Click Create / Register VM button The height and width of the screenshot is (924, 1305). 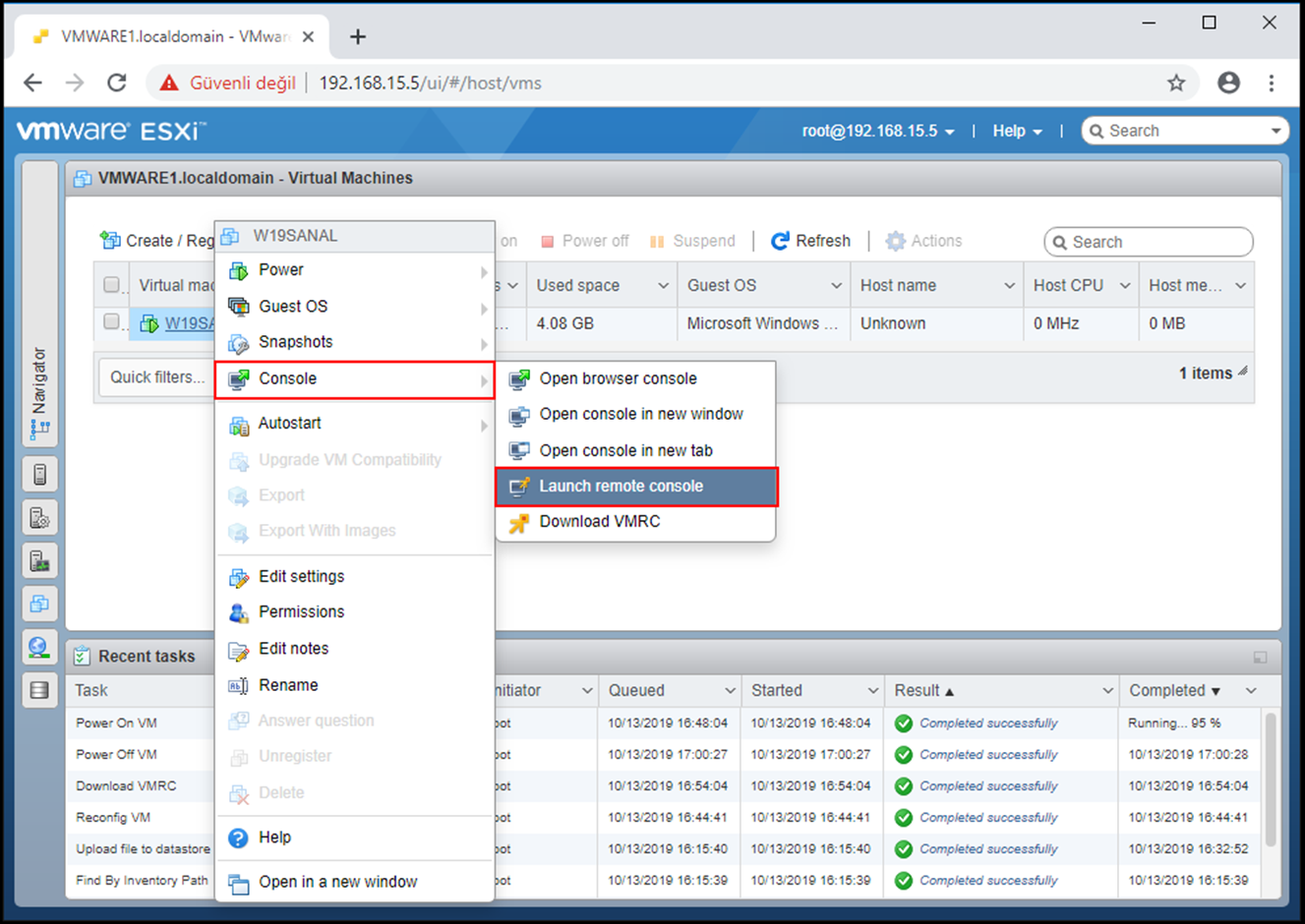point(157,241)
